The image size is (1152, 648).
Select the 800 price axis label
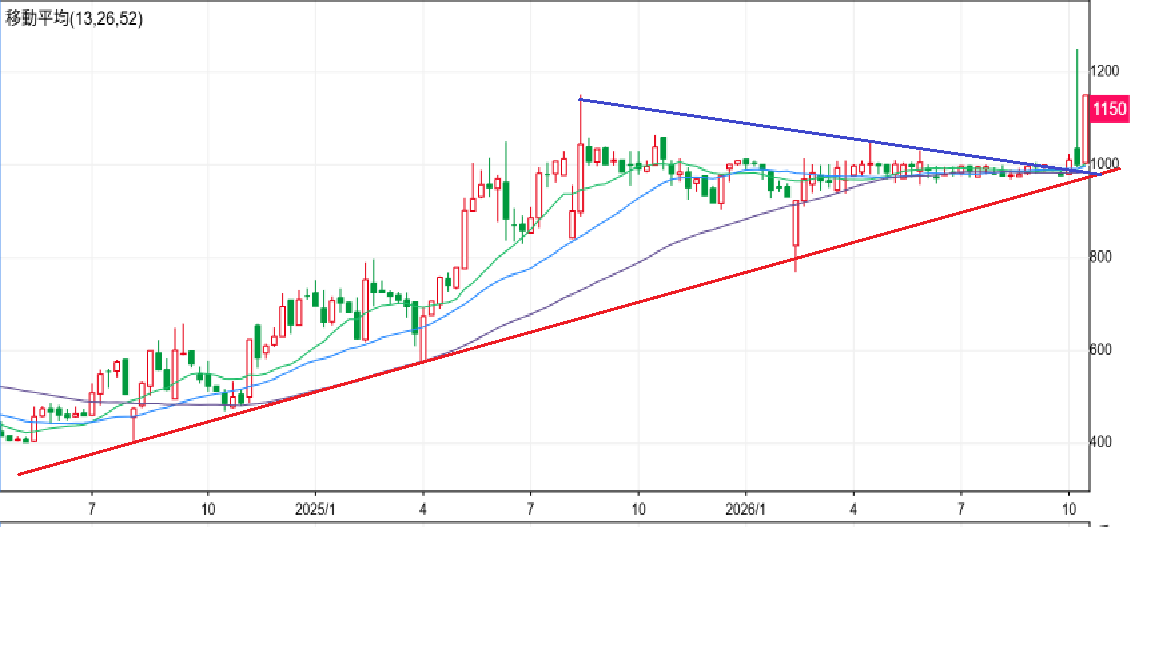[1101, 257]
